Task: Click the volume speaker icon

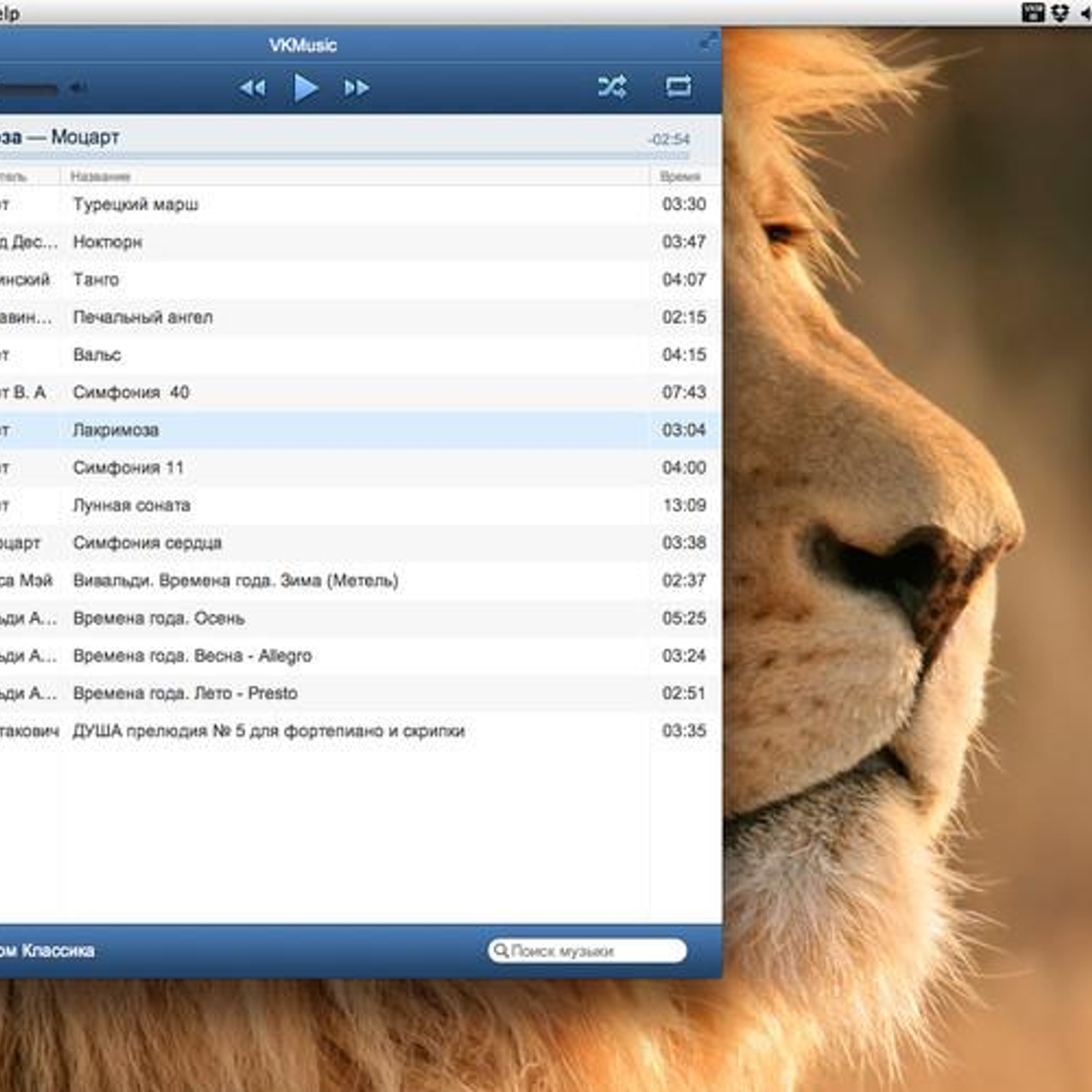Action: [78, 88]
